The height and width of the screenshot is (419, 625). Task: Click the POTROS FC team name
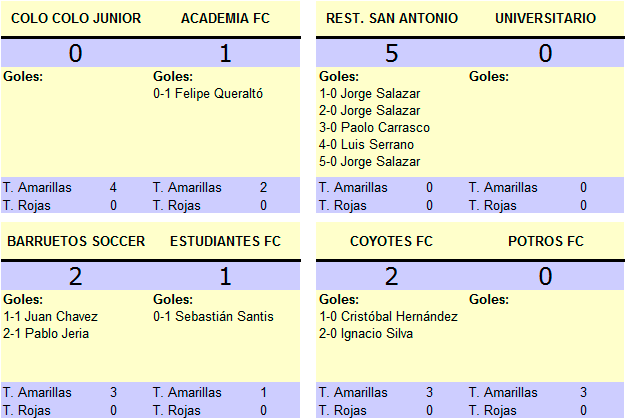point(546,242)
